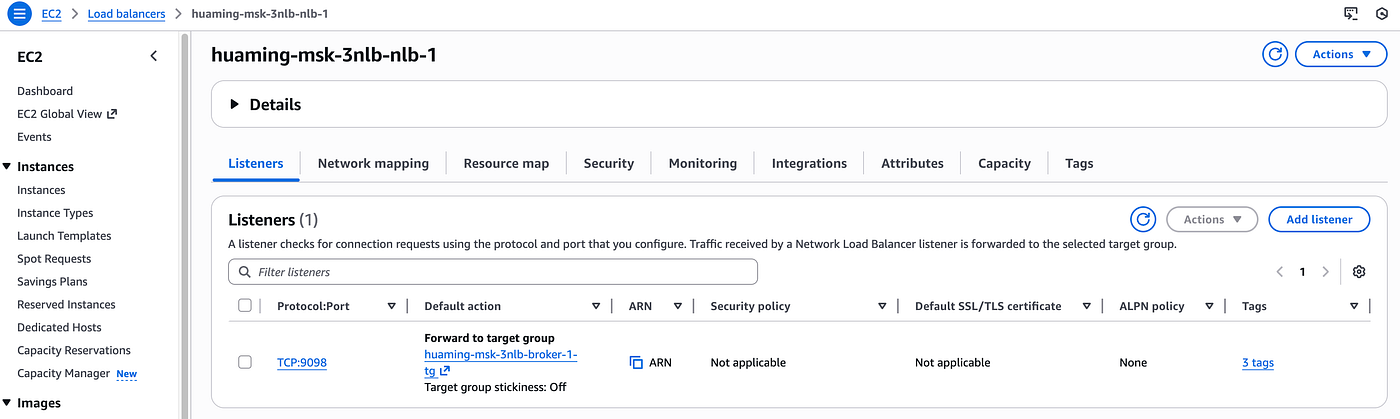Click external link icon by EC2 Global View
1400x419 pixels.
pos(112,114)
